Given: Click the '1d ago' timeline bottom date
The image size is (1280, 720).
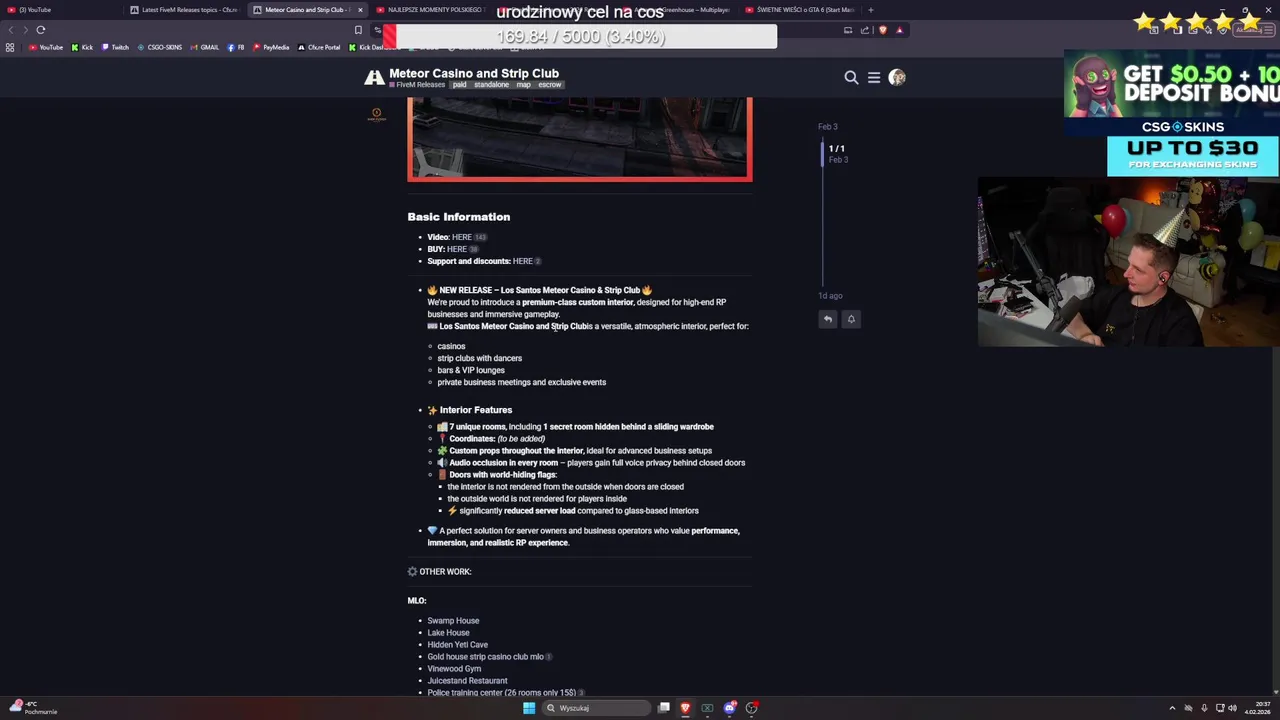Looking at the screenshot, I should point(830,296).
